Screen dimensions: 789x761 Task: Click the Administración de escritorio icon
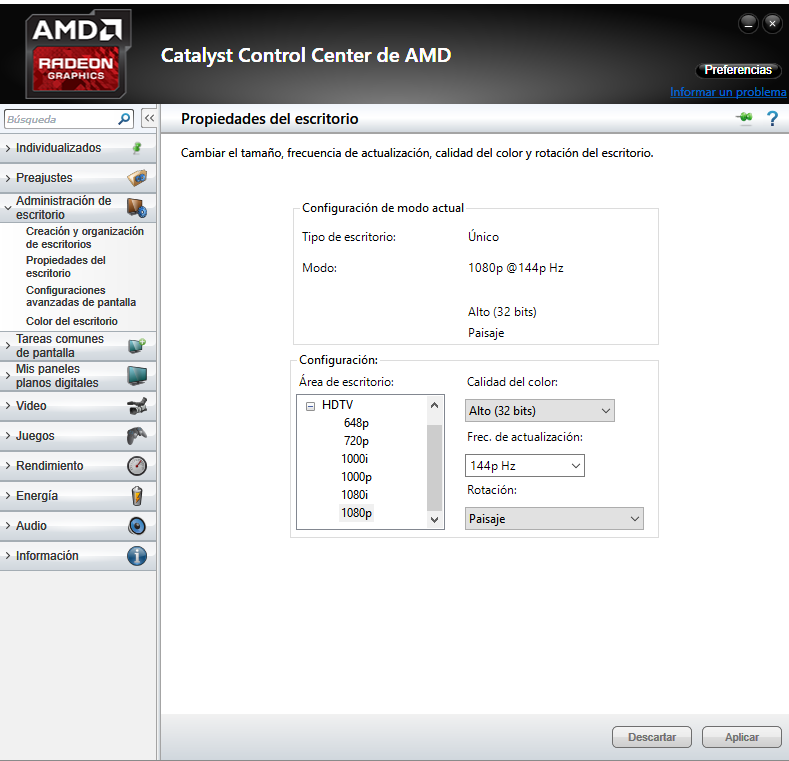[137, 207]
